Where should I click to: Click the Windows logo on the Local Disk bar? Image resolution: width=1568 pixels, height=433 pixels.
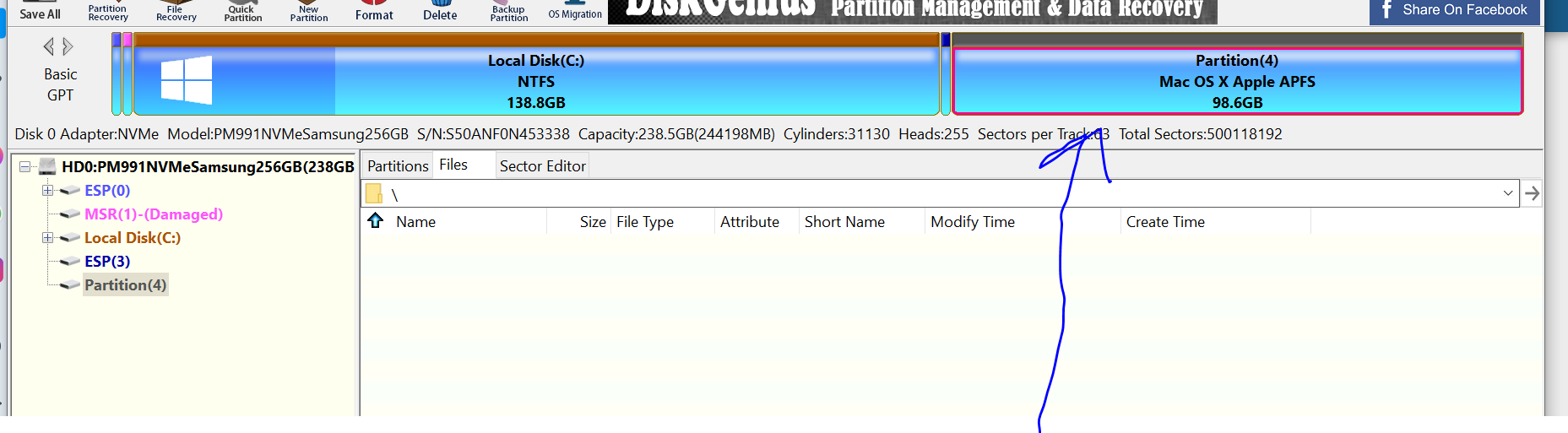tap(186, 80)
